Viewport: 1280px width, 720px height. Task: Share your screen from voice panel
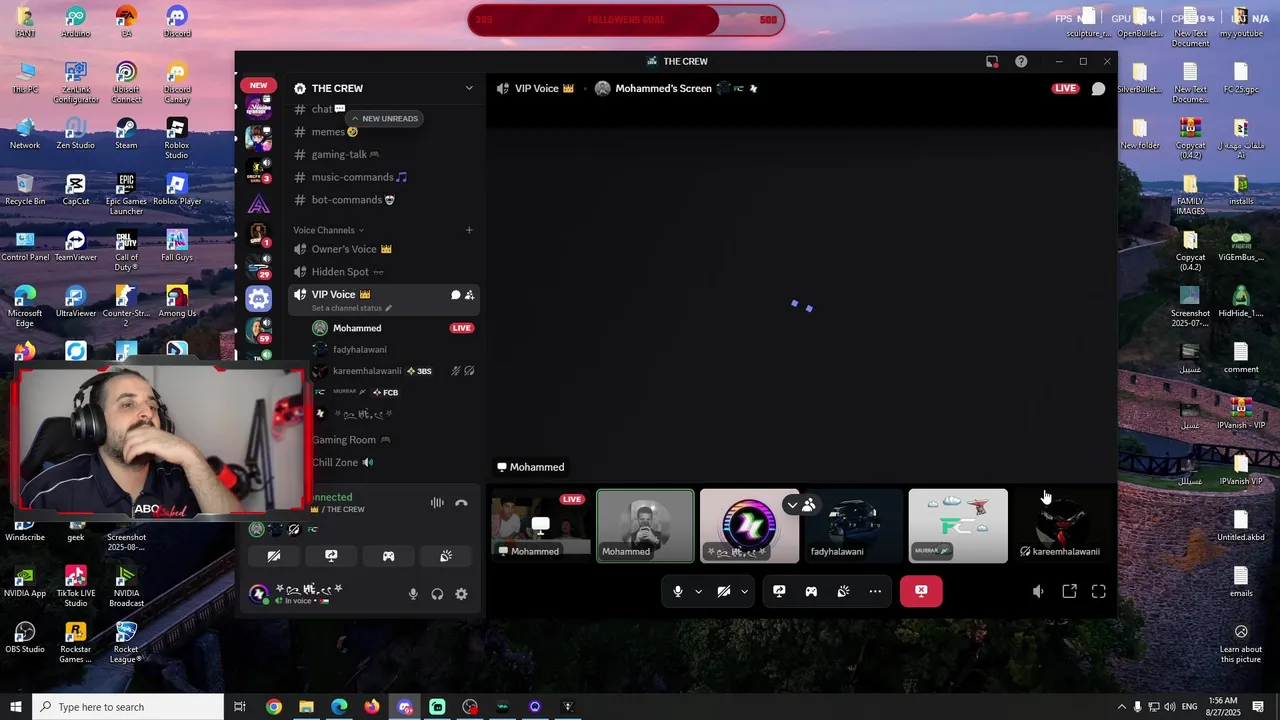(331, 556)
